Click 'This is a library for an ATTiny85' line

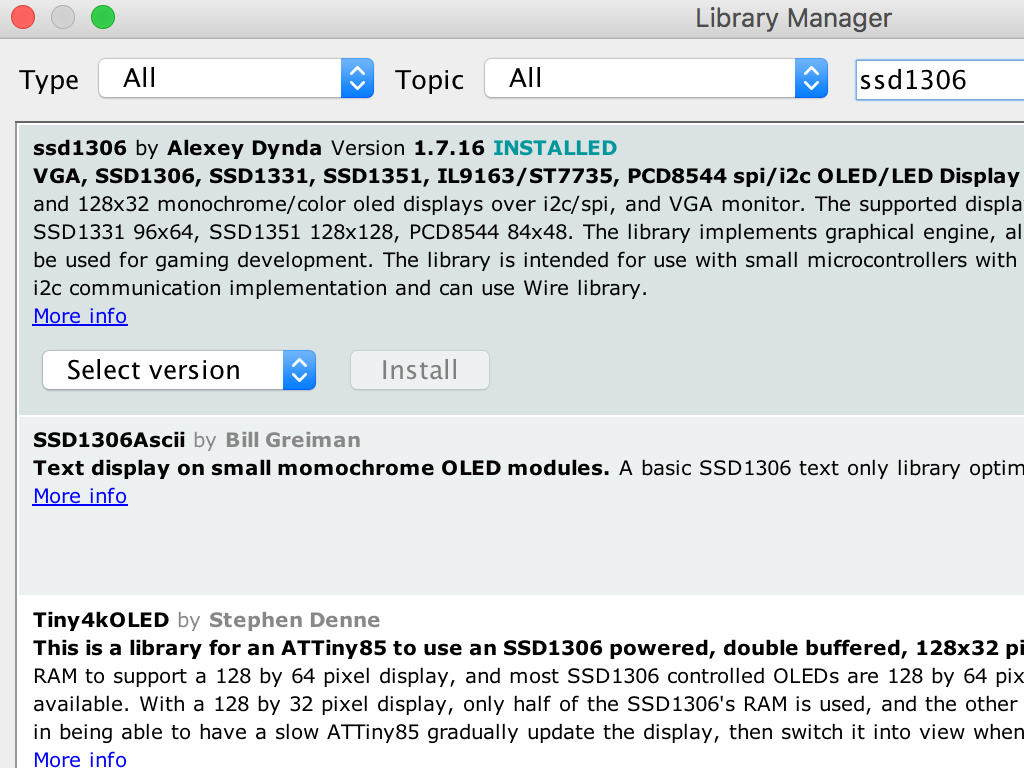coord(528,648)
